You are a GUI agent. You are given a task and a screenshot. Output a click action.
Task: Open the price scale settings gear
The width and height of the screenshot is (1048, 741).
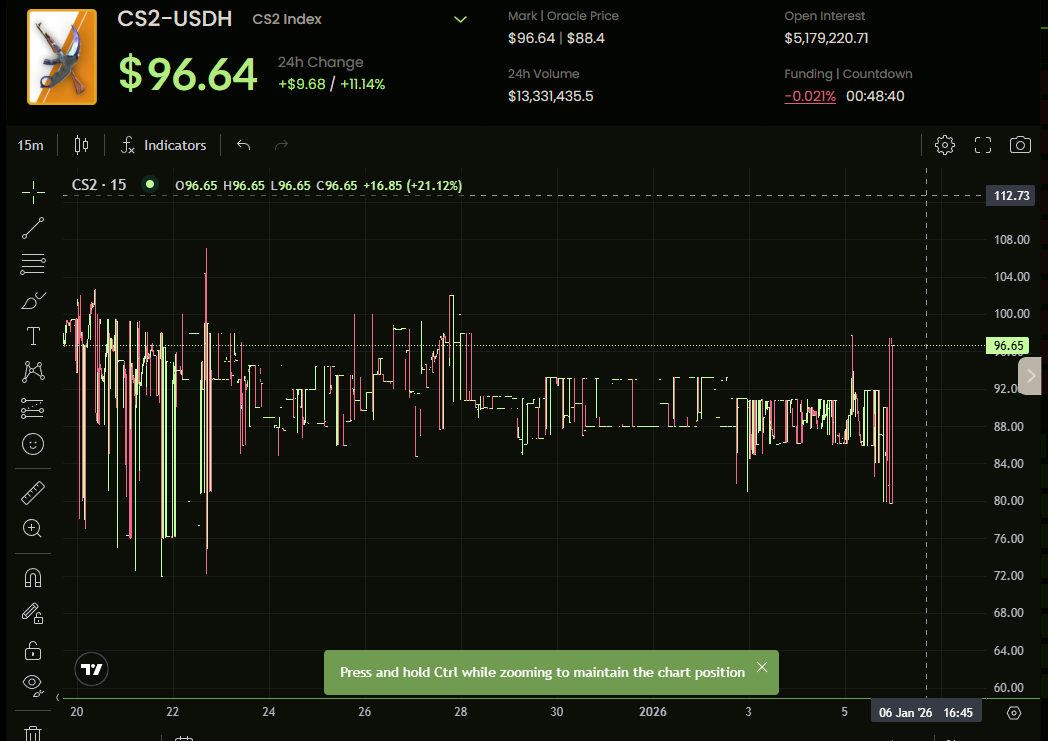(x=1014, y=713)
